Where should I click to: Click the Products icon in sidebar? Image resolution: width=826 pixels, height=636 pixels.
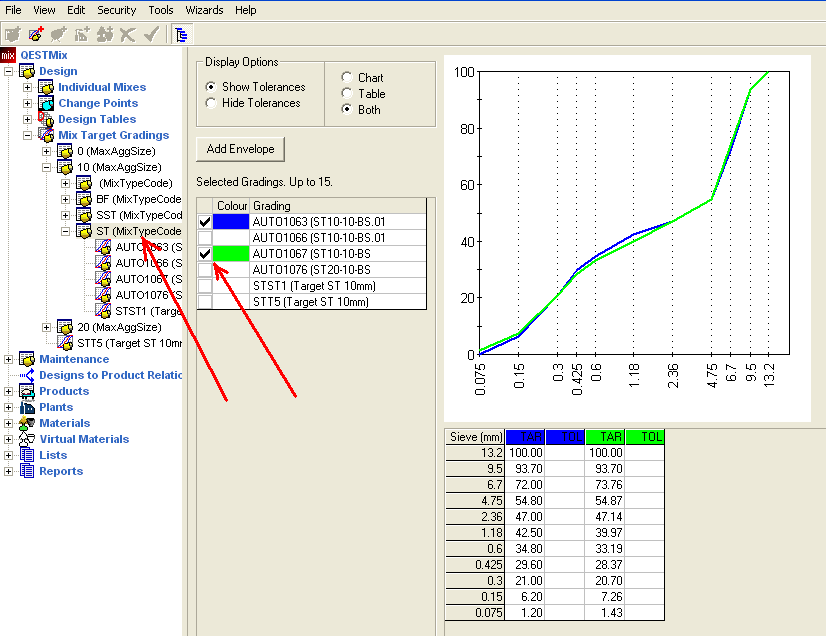pyautogui.click(x=27, y=391)
